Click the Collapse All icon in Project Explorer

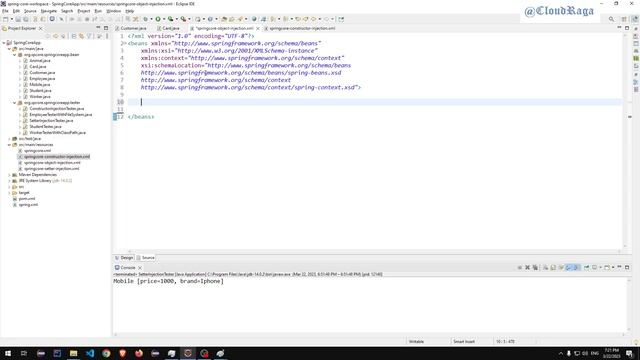(74, 36)
